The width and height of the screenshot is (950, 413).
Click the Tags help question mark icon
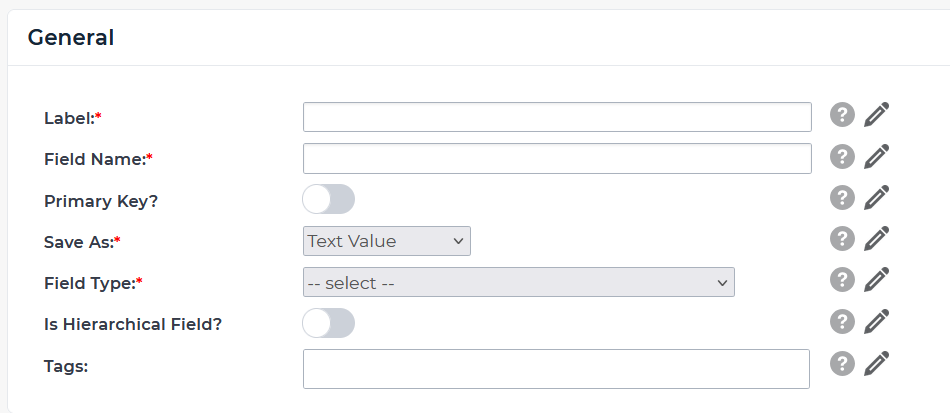[842, 363]
